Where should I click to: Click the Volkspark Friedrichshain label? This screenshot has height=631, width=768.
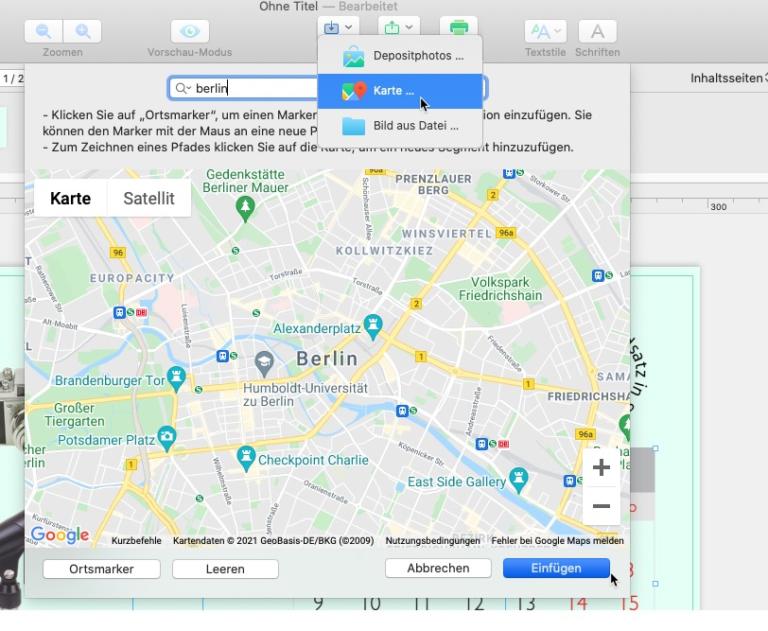(500, 289)
